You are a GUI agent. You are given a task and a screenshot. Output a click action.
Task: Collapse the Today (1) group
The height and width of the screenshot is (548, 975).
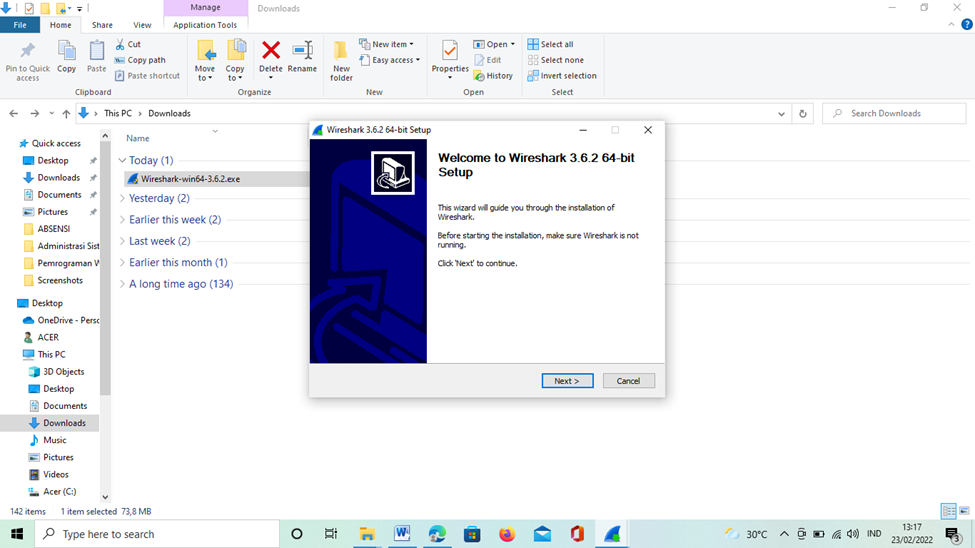(122, 160)
